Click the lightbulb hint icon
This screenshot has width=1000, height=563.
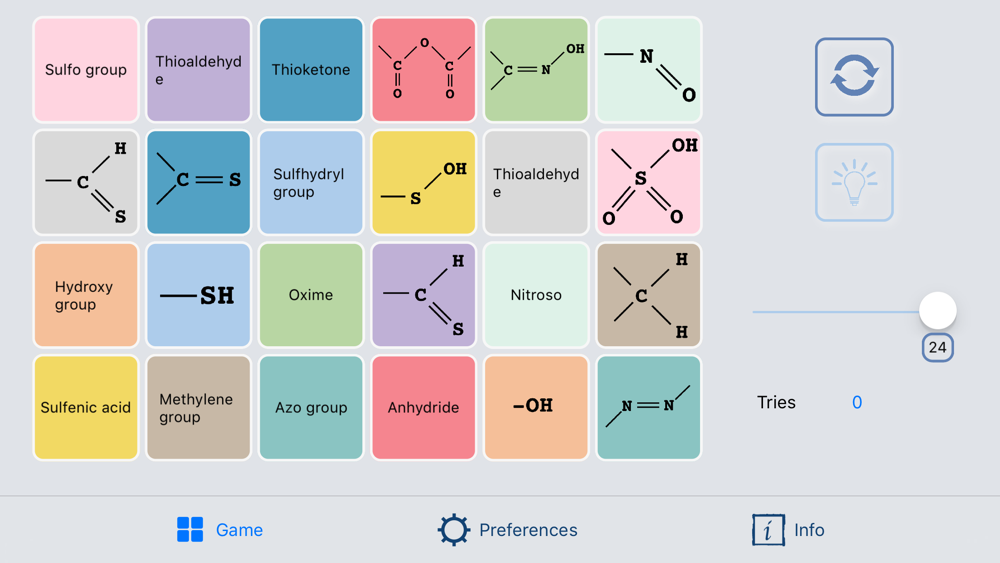(854, 182)
